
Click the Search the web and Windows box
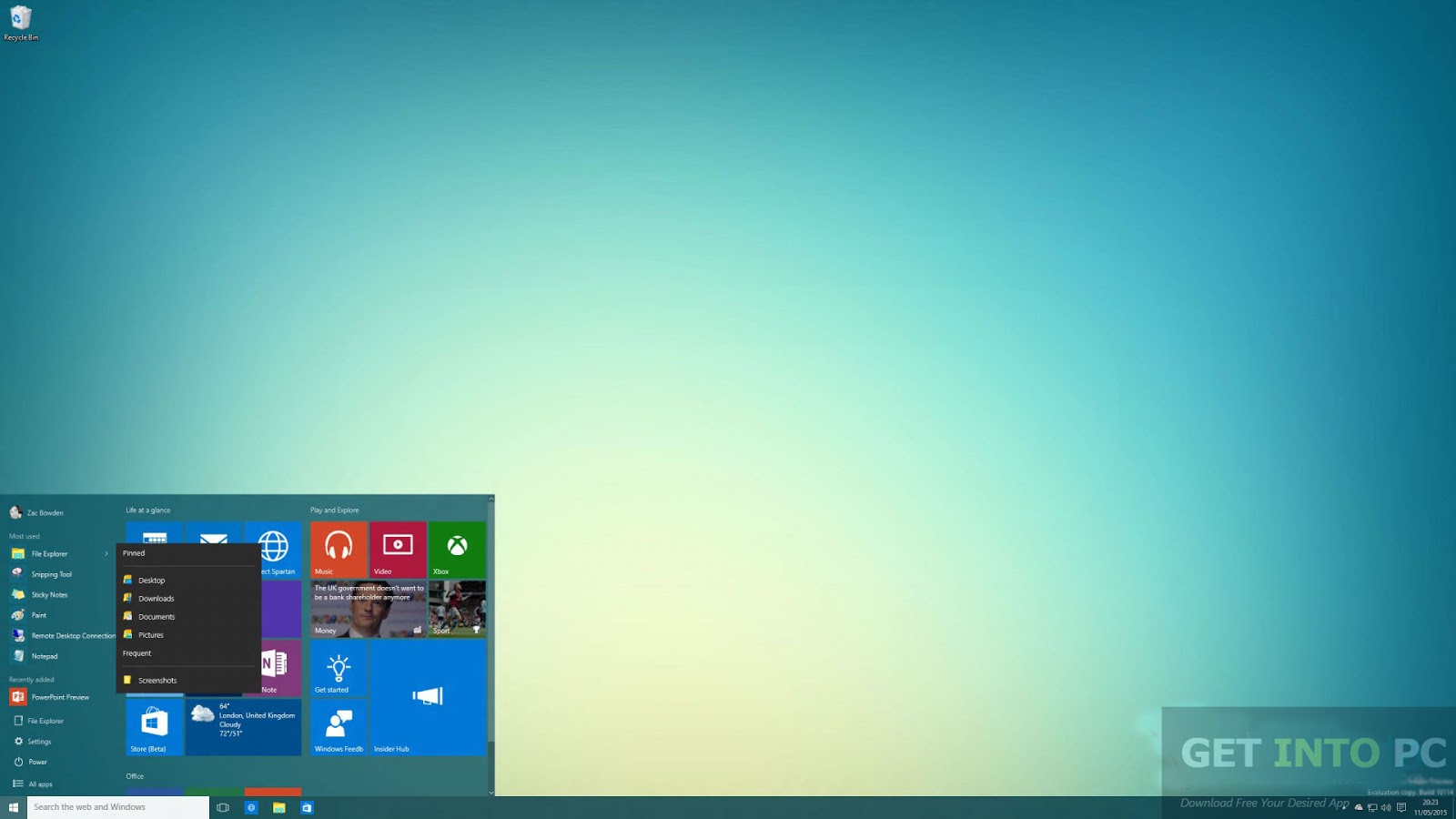[118, 807]
